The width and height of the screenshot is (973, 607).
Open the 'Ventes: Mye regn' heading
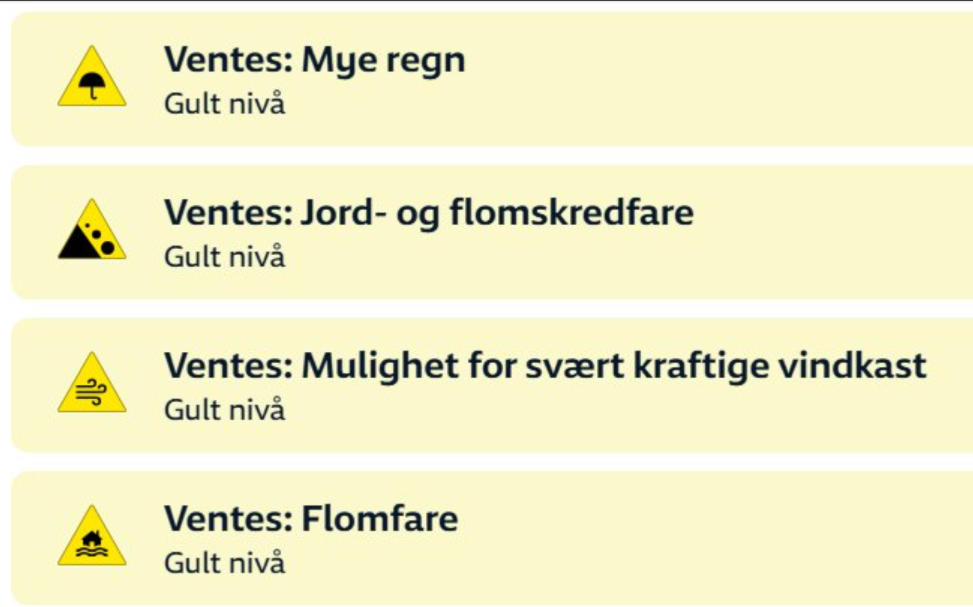coord(314,60)
